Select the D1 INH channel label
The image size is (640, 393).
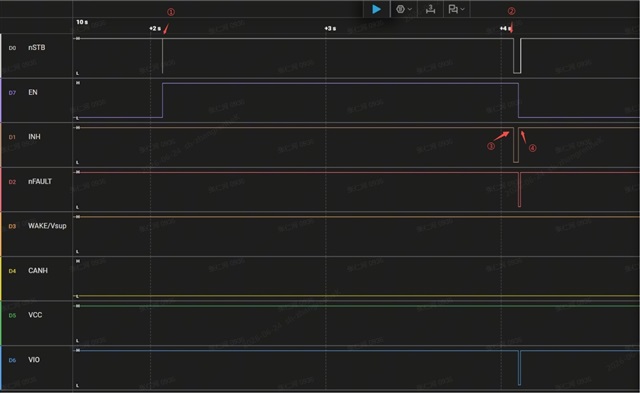tap(24, 137)
